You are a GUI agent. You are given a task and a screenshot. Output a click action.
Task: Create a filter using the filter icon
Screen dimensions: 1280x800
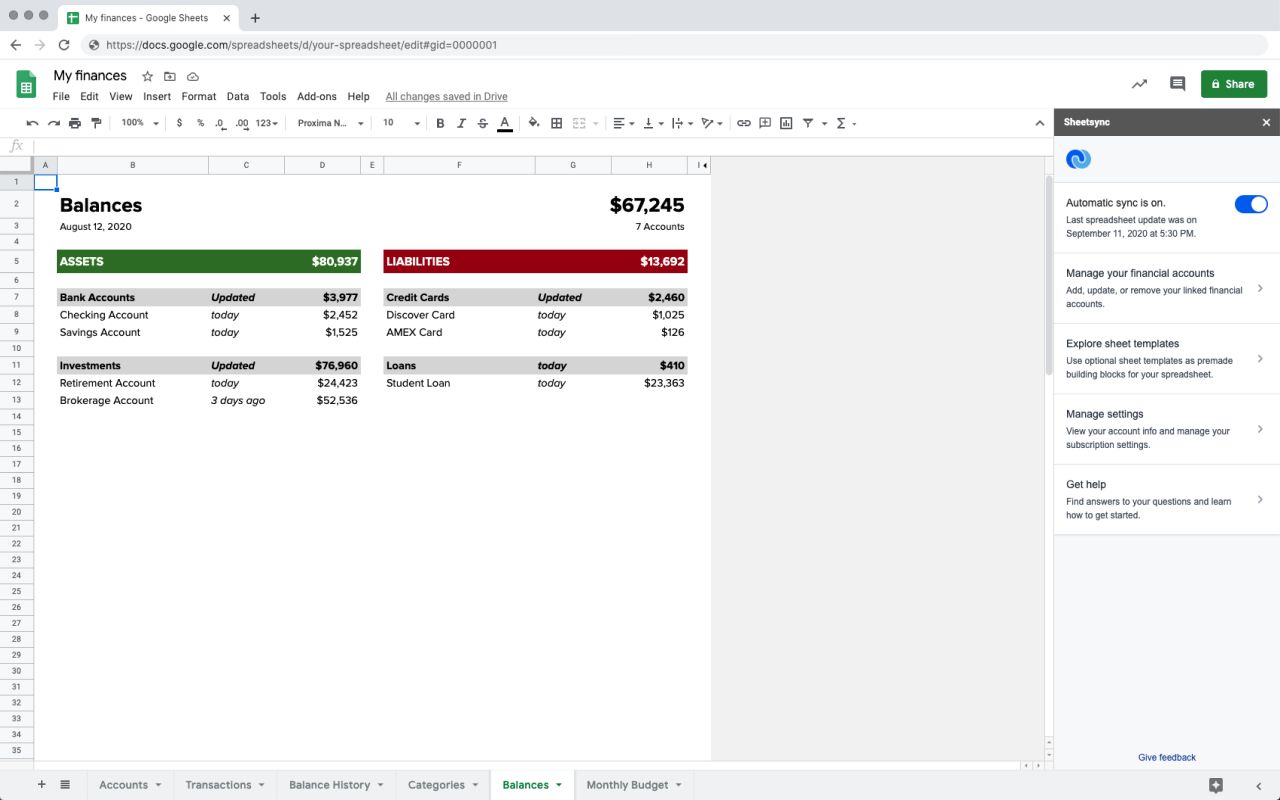pos(810,122)
